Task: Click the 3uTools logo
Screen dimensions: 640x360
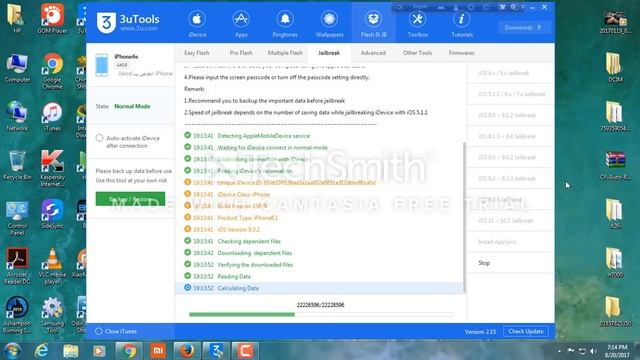Action: (128, 22)
